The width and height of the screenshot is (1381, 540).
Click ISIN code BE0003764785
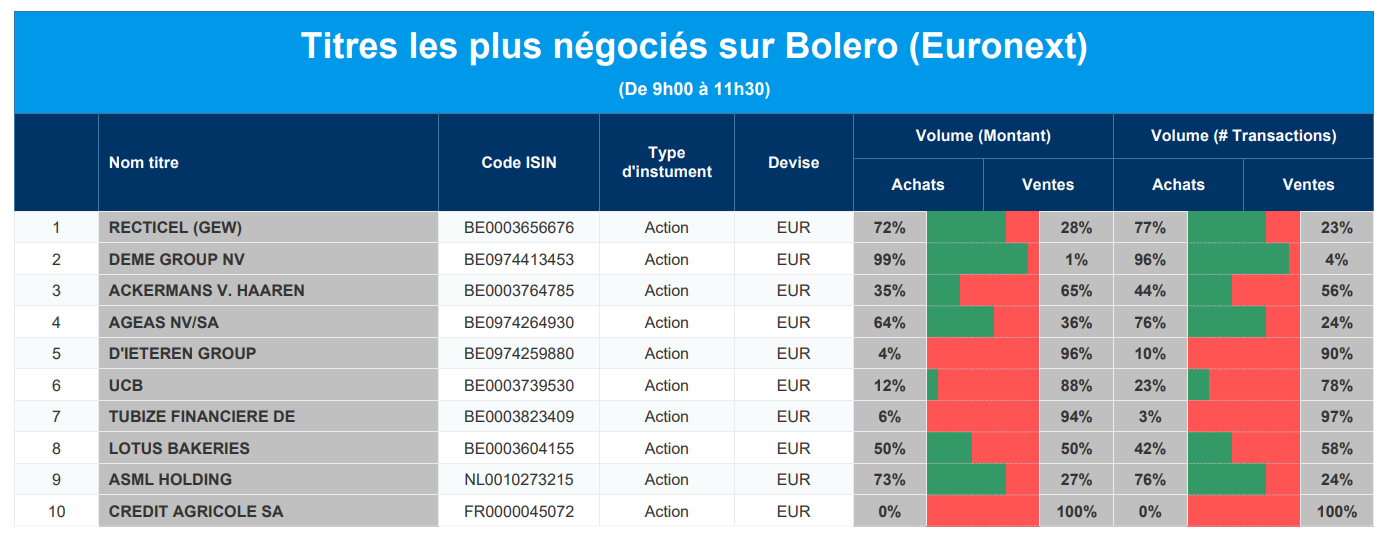(x=519, y=291)
